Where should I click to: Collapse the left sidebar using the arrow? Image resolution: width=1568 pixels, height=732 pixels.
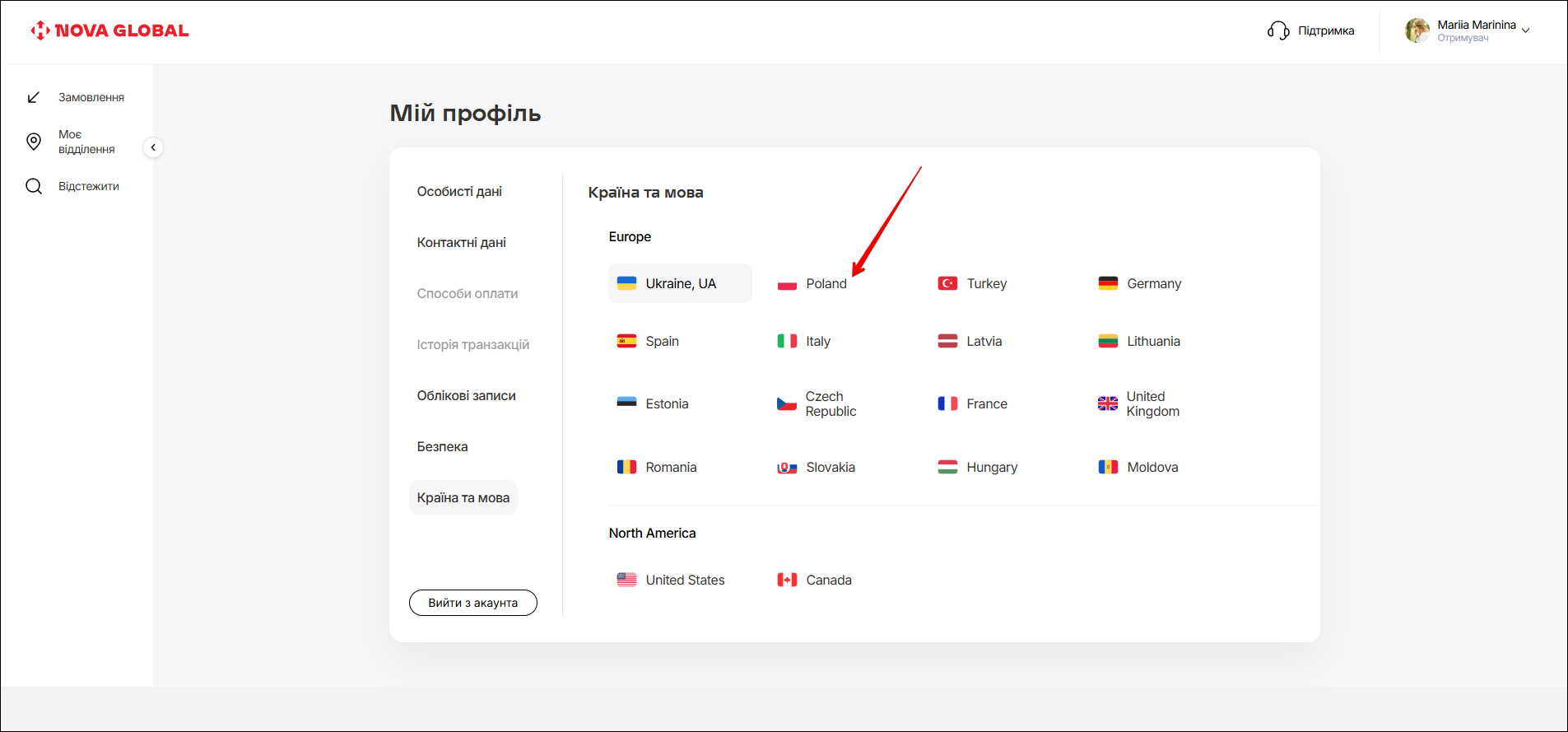point(153,147)
